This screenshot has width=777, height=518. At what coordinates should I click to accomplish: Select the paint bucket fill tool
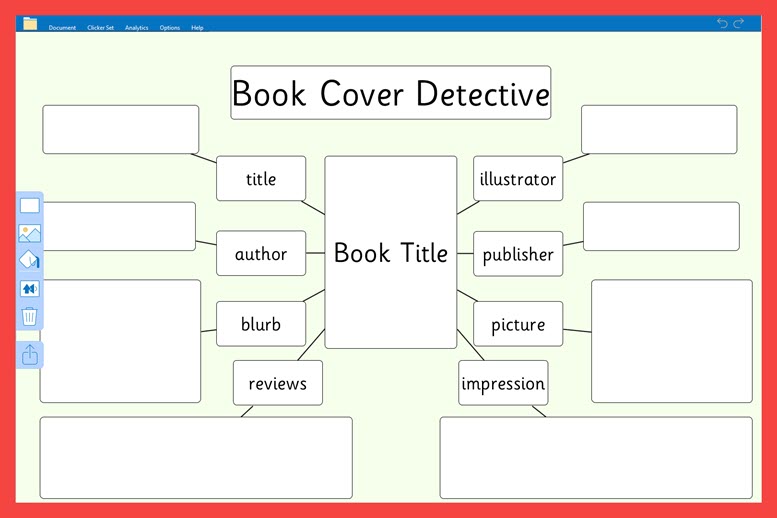coord(30,261)
